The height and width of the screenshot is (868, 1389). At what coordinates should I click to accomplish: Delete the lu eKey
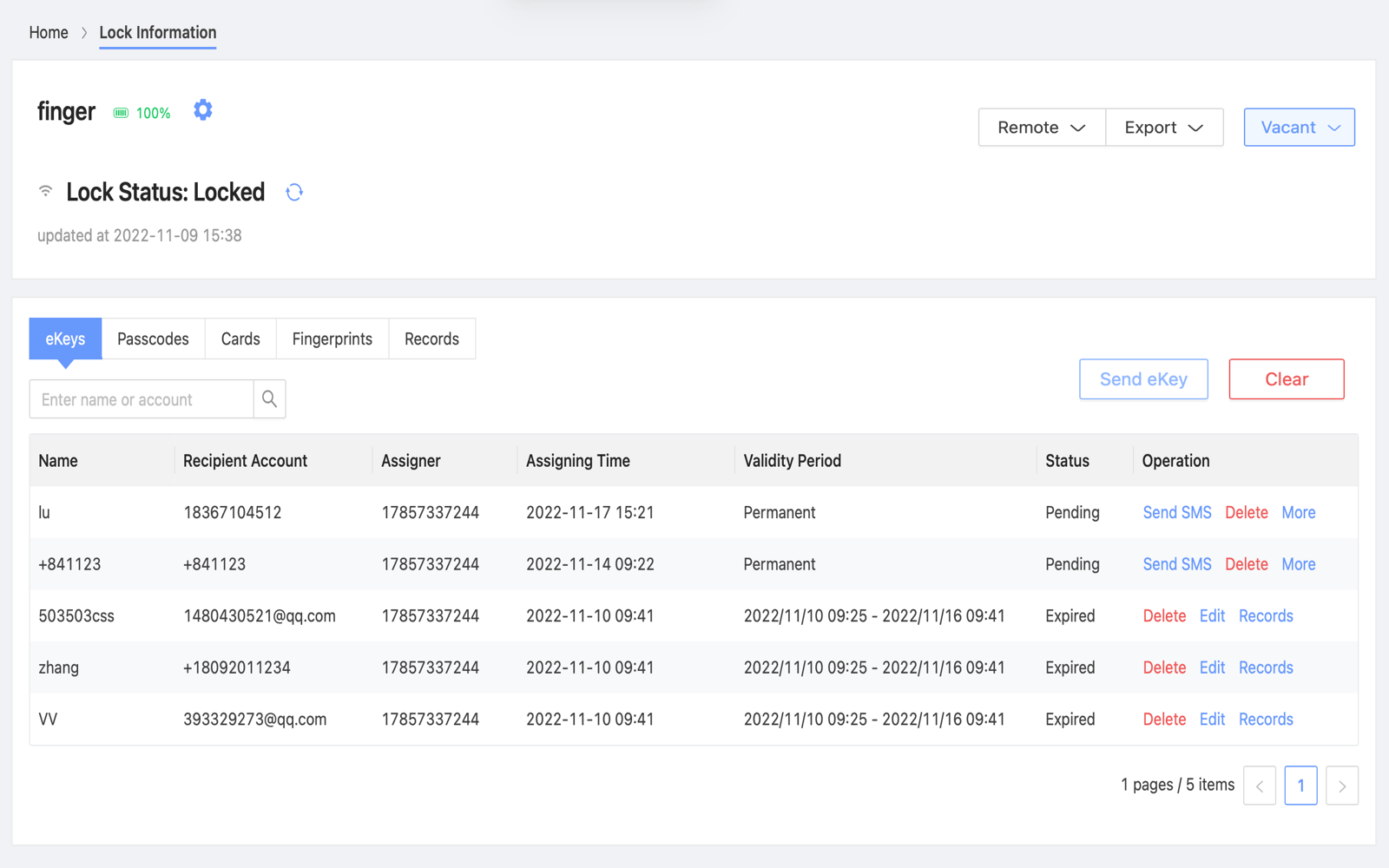click(x=1247, y=512)
